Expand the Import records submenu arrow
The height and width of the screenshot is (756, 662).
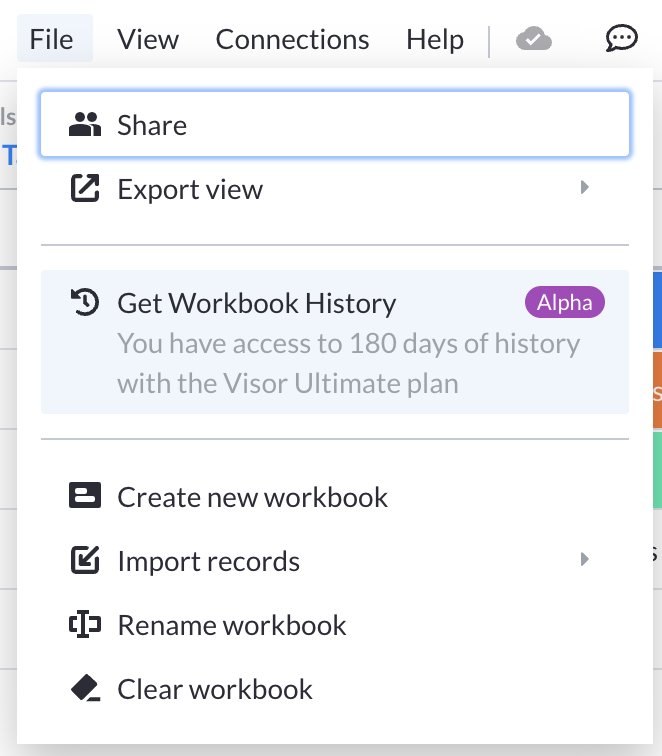(585, 560)
